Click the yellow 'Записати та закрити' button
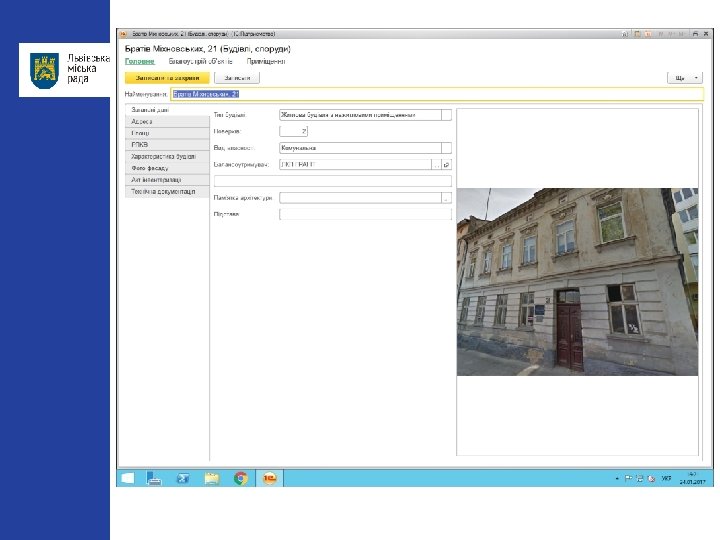This screenshot has height=540, width=720. coord(167,78)
